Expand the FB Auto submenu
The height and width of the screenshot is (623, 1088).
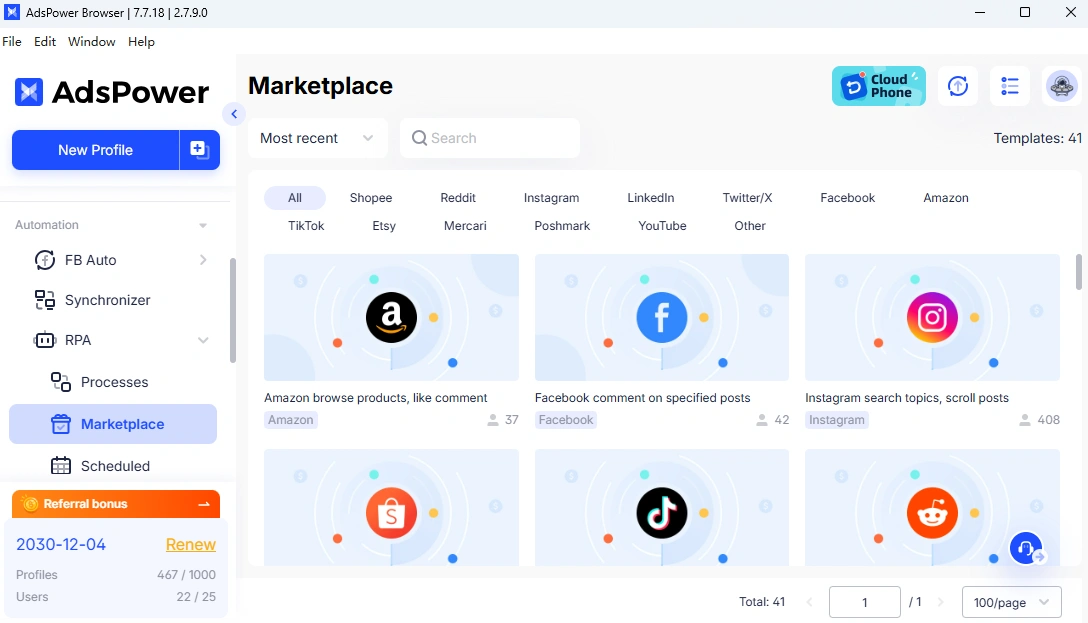click(203, 260)
